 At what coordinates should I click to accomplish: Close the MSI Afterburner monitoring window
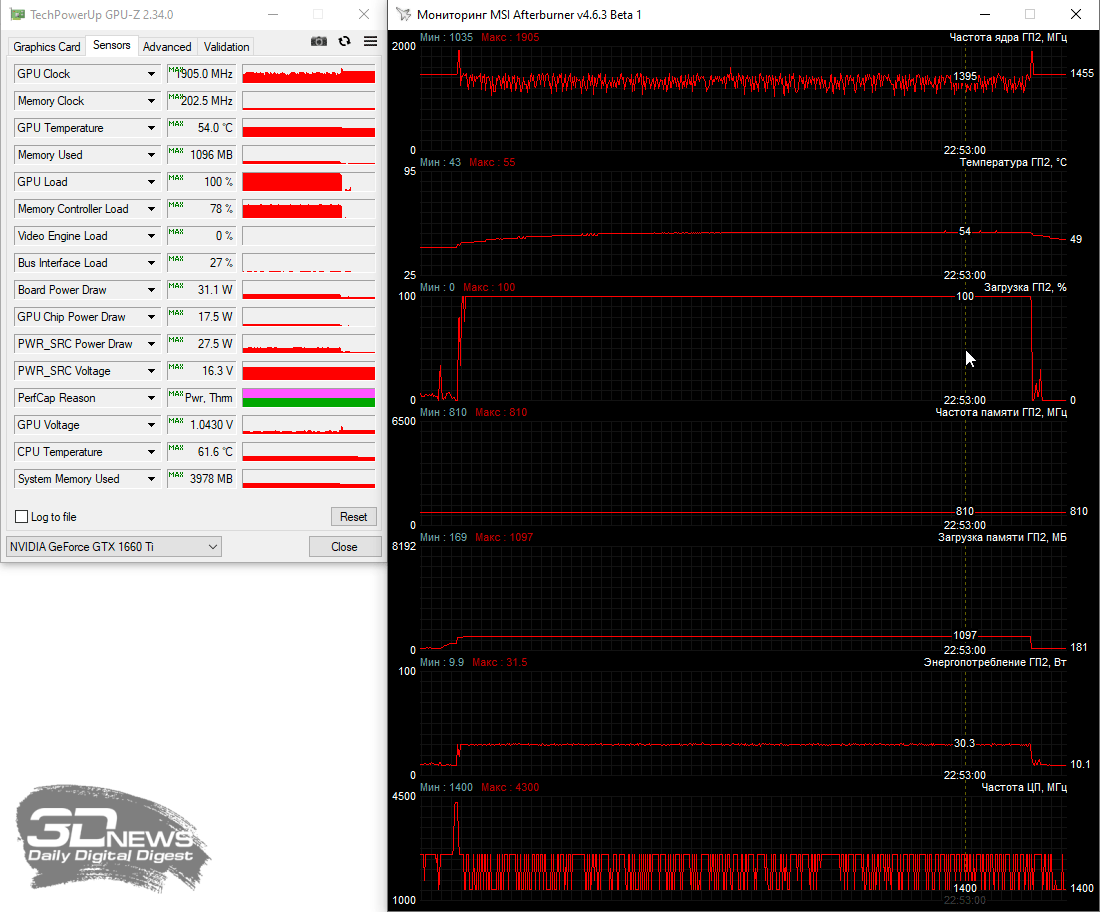pos(1075,14)
